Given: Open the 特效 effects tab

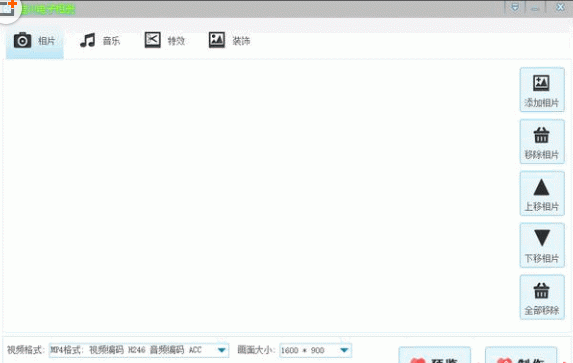Looking at the screenshot, I should click(x=165, y=41).
